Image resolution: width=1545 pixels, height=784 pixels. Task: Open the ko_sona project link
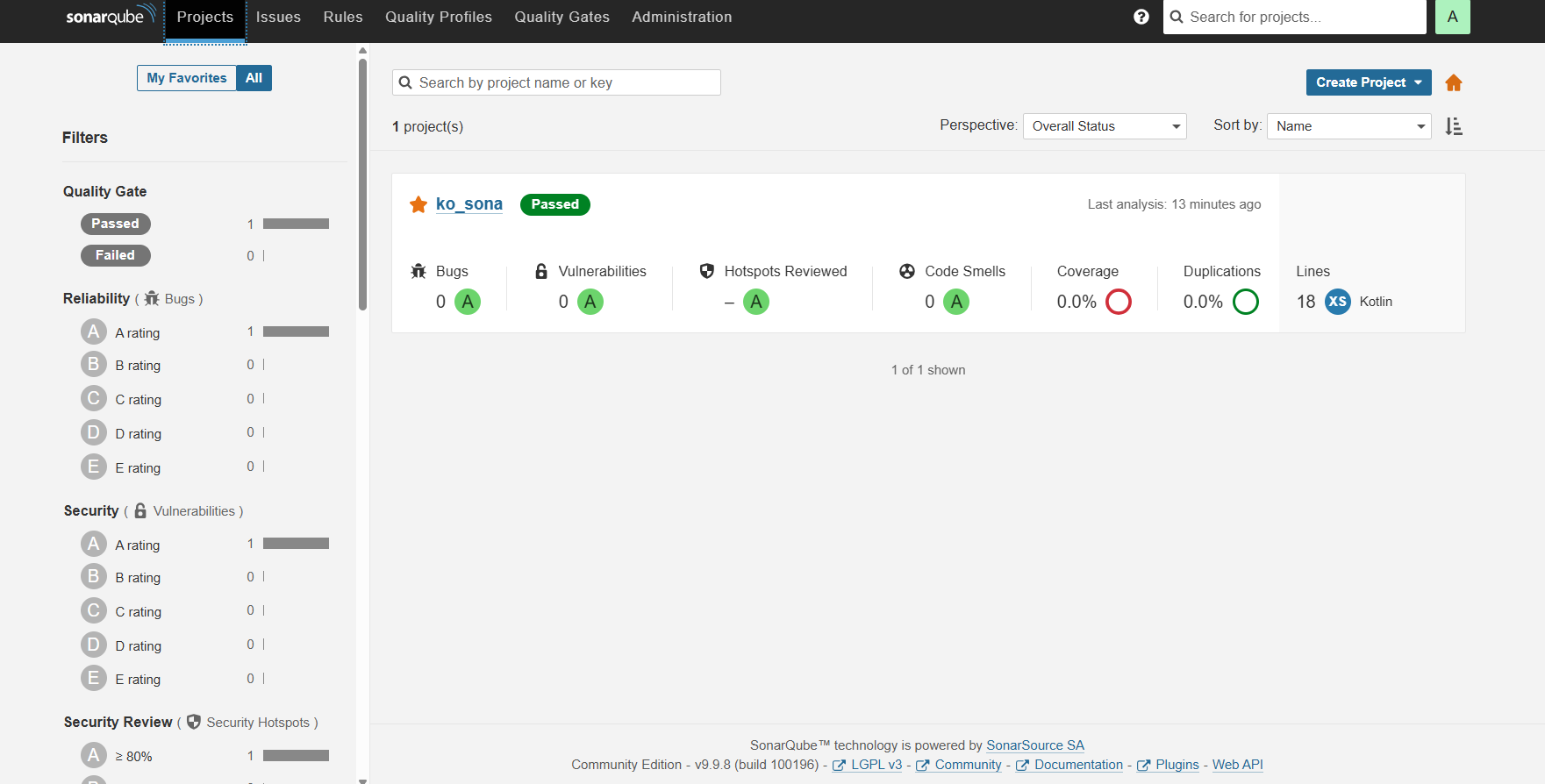click(469, 204)
